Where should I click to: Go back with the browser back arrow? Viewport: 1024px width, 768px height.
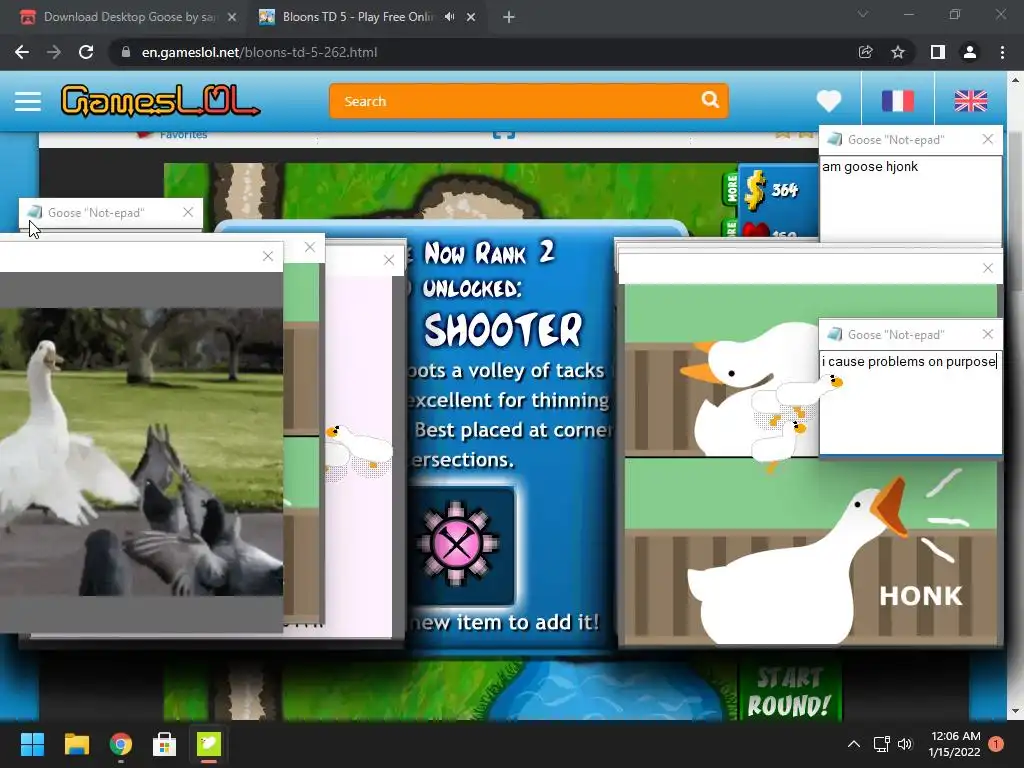point(22,52)
